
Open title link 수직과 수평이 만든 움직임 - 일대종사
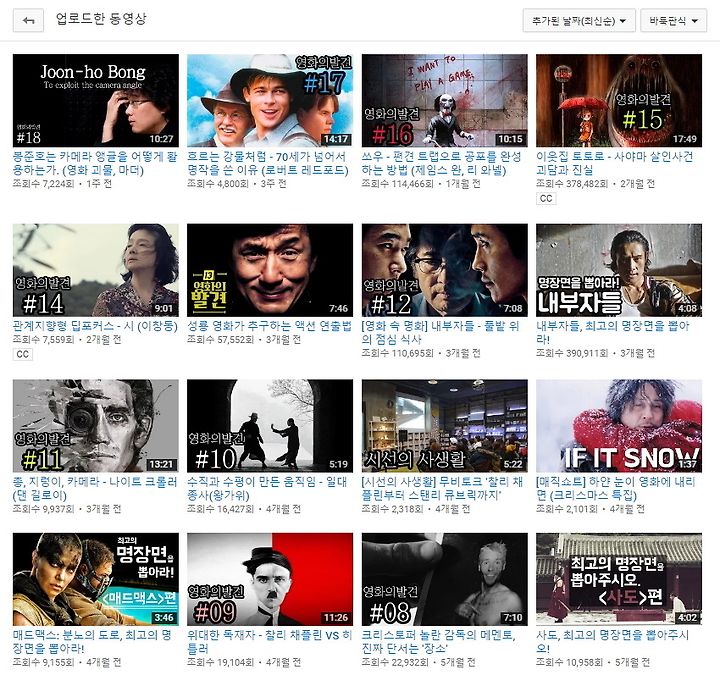[267, 489]
